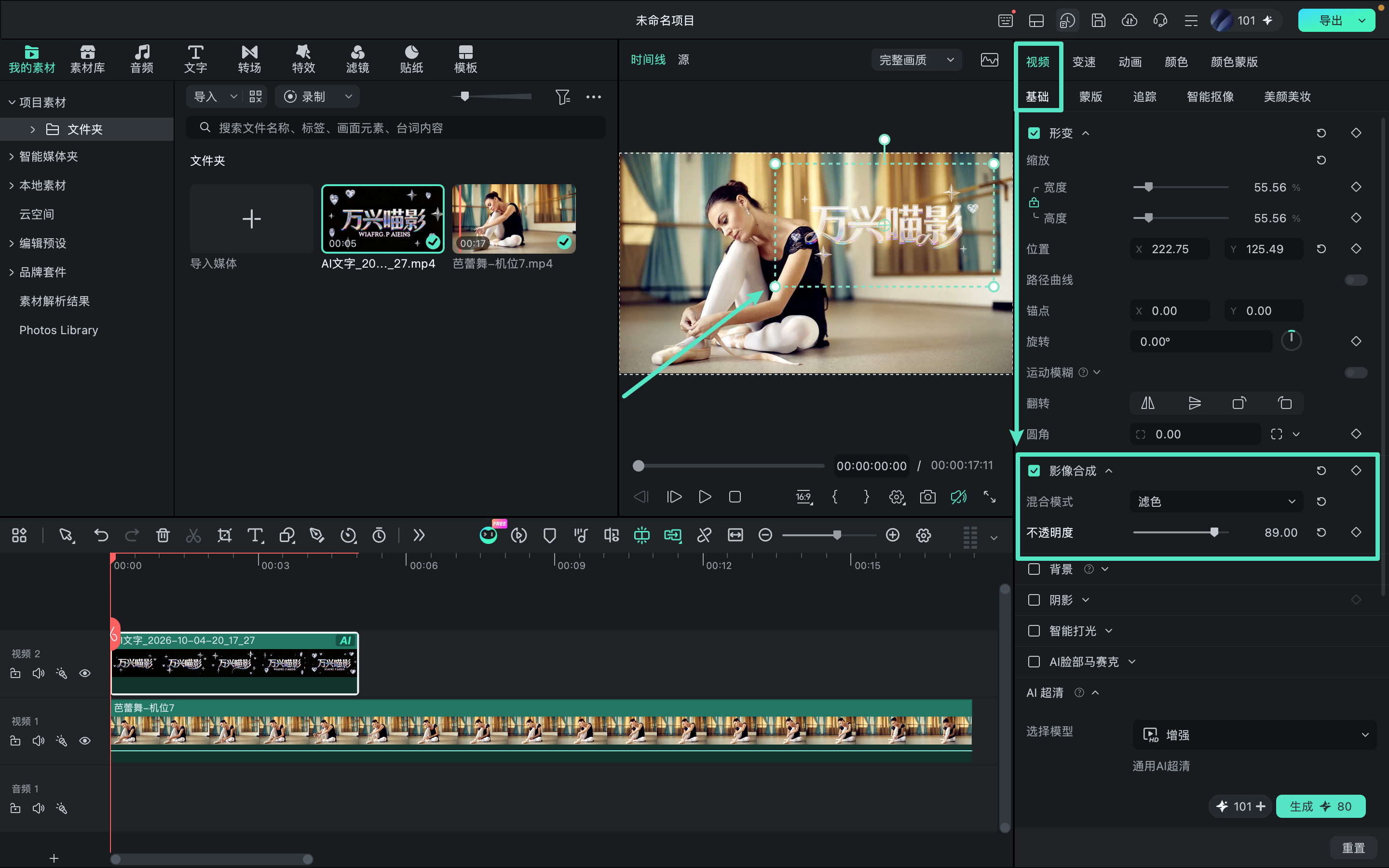
Task: Select the 芭蕾舞-机位7.mp4 thumbnail
Action: [x=514, y=219]
